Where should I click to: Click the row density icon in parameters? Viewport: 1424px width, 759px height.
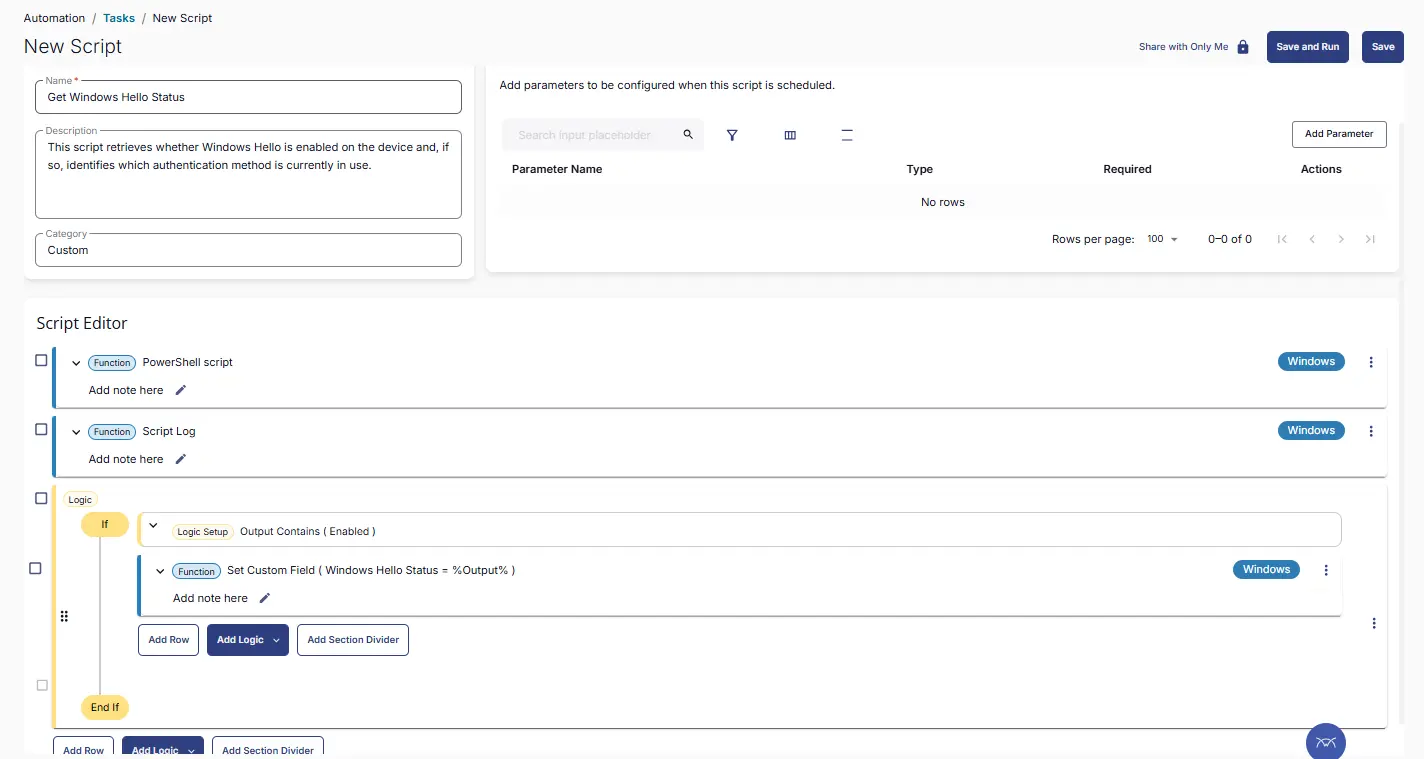(847, 135)
